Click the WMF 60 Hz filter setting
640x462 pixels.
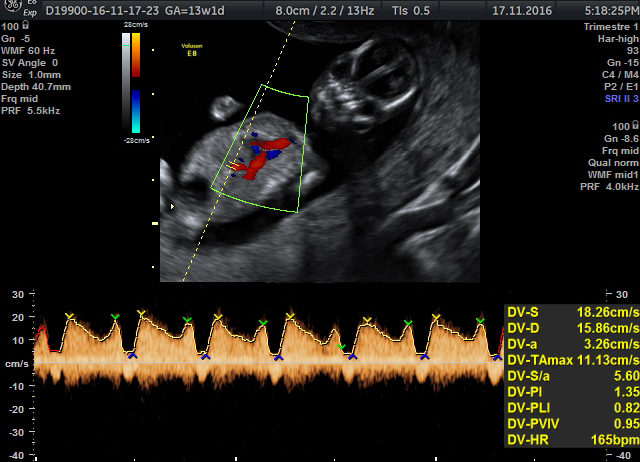tap(28, 51)
